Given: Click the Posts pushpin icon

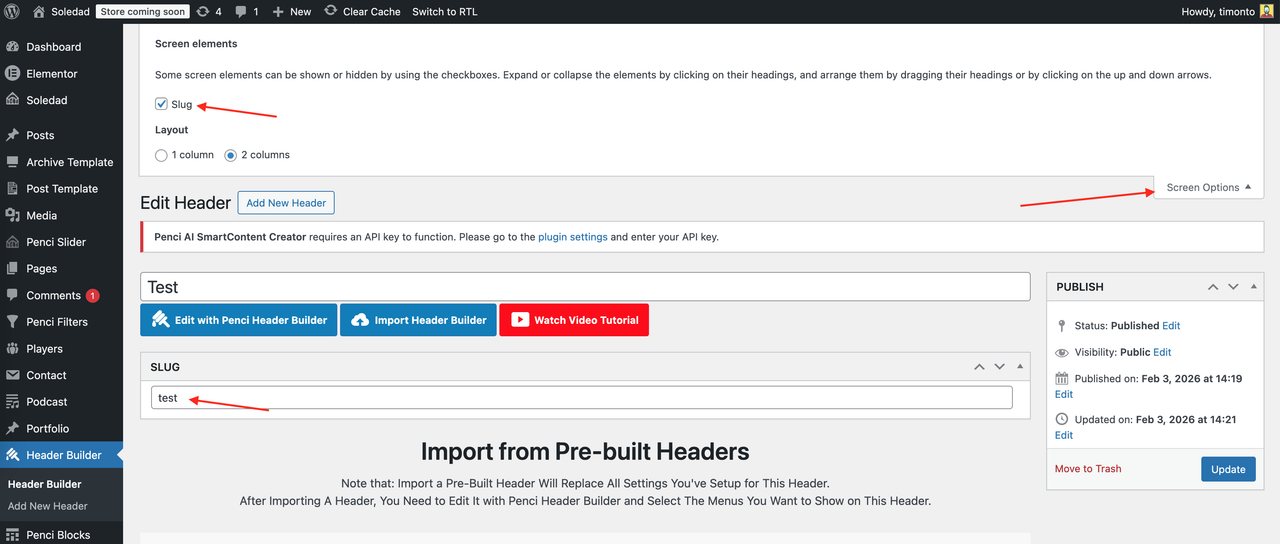Looking at the screenshot, I should pos(13,135).
